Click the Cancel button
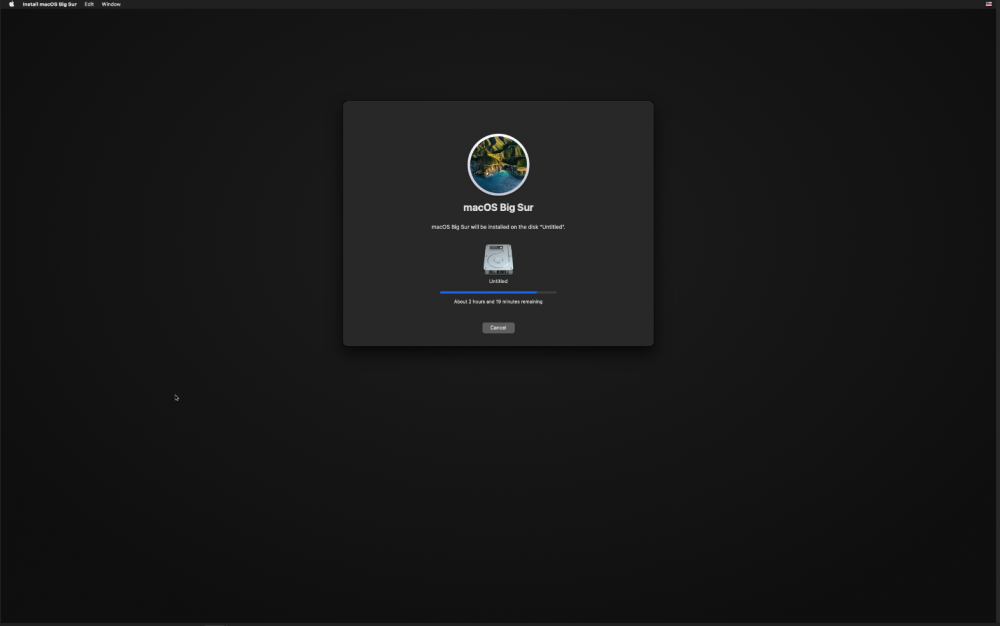This screenshot has height=626, width=1000. tap(498, 328)
